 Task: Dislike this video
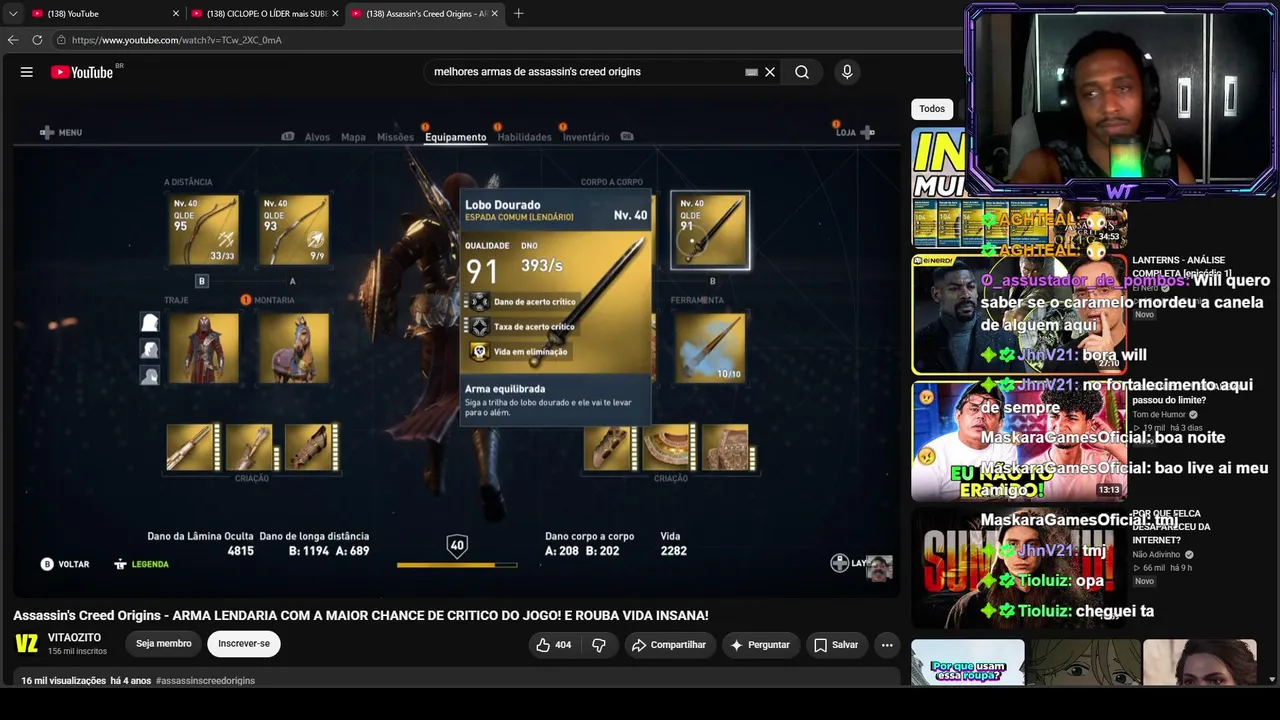[599, 645]
